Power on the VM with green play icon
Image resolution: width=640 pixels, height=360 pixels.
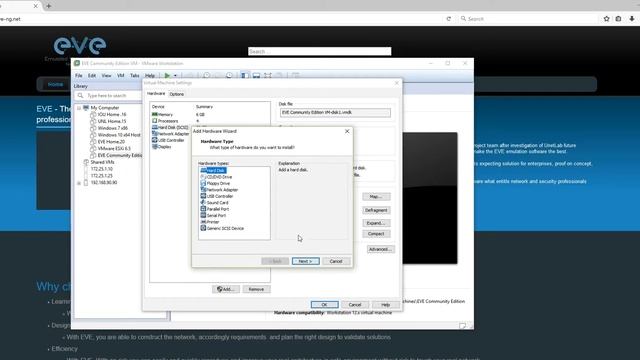pyautogui.click(x=167, y=76)
